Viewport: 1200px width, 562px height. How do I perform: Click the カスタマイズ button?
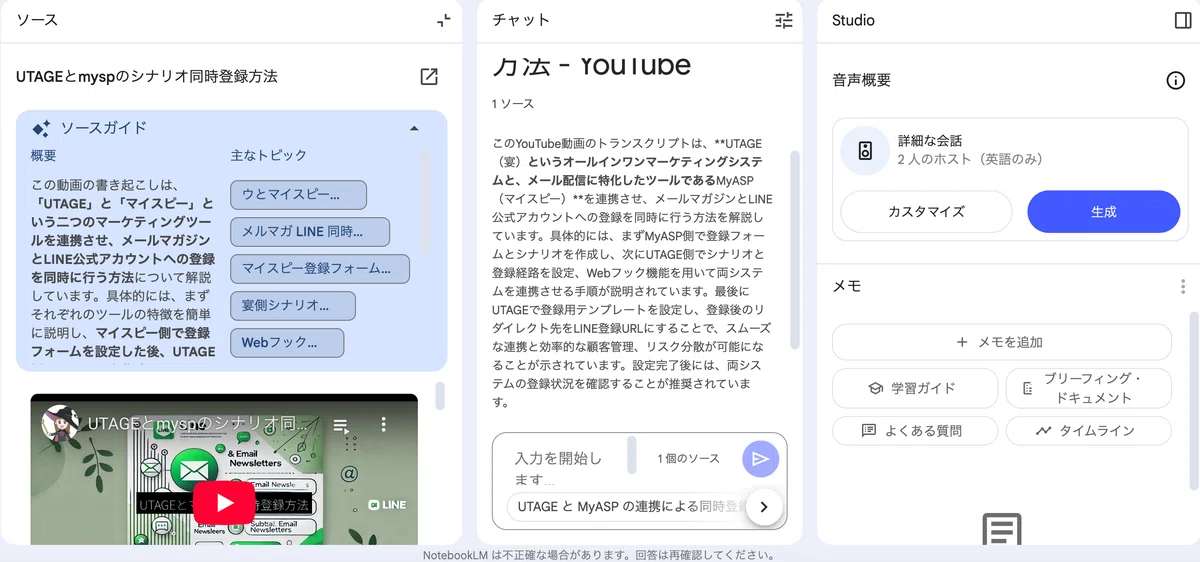click(926, 212)
